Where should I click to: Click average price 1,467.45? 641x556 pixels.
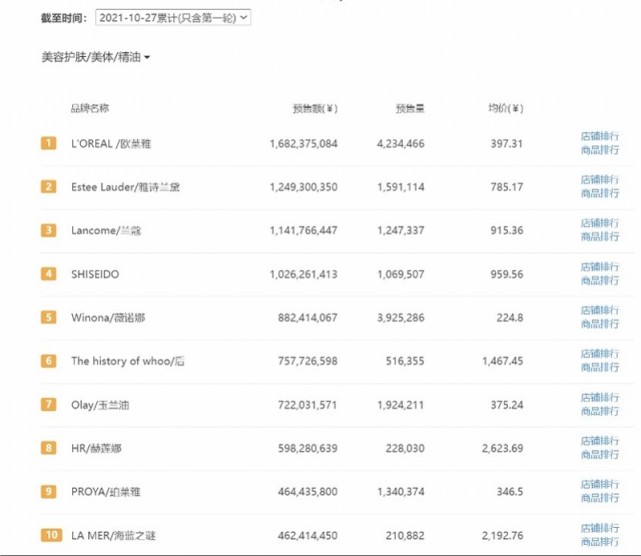[502, 361]
